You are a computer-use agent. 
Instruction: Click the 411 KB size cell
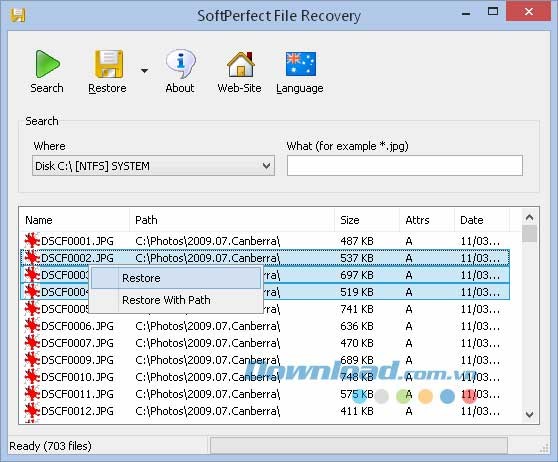coord(357,411)
